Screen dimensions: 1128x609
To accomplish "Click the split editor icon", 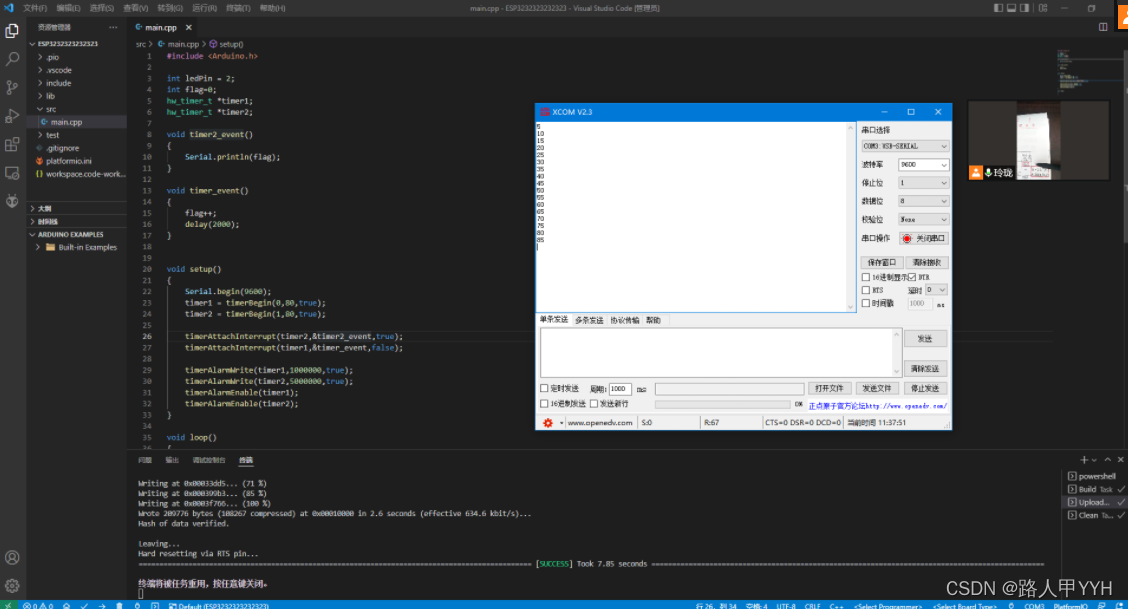I will click(x=1103, y=27).
